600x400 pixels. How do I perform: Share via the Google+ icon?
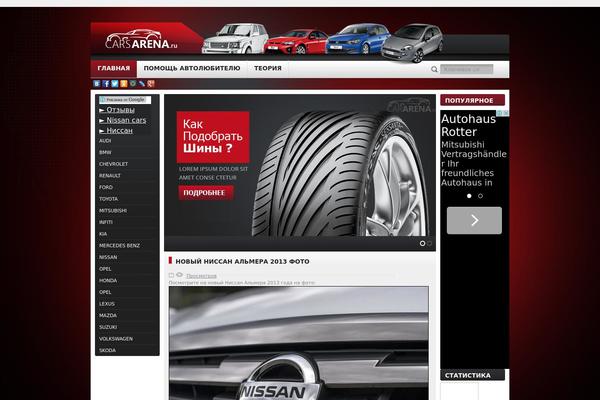point(151,83)
